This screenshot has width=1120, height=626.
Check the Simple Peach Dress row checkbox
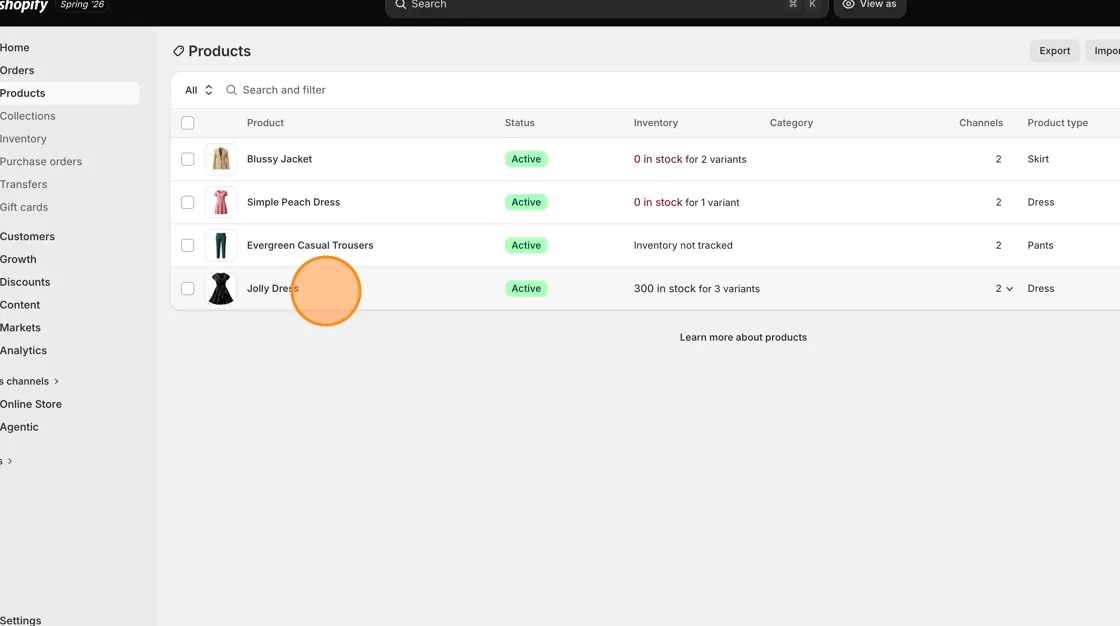(x=188, y=202)
